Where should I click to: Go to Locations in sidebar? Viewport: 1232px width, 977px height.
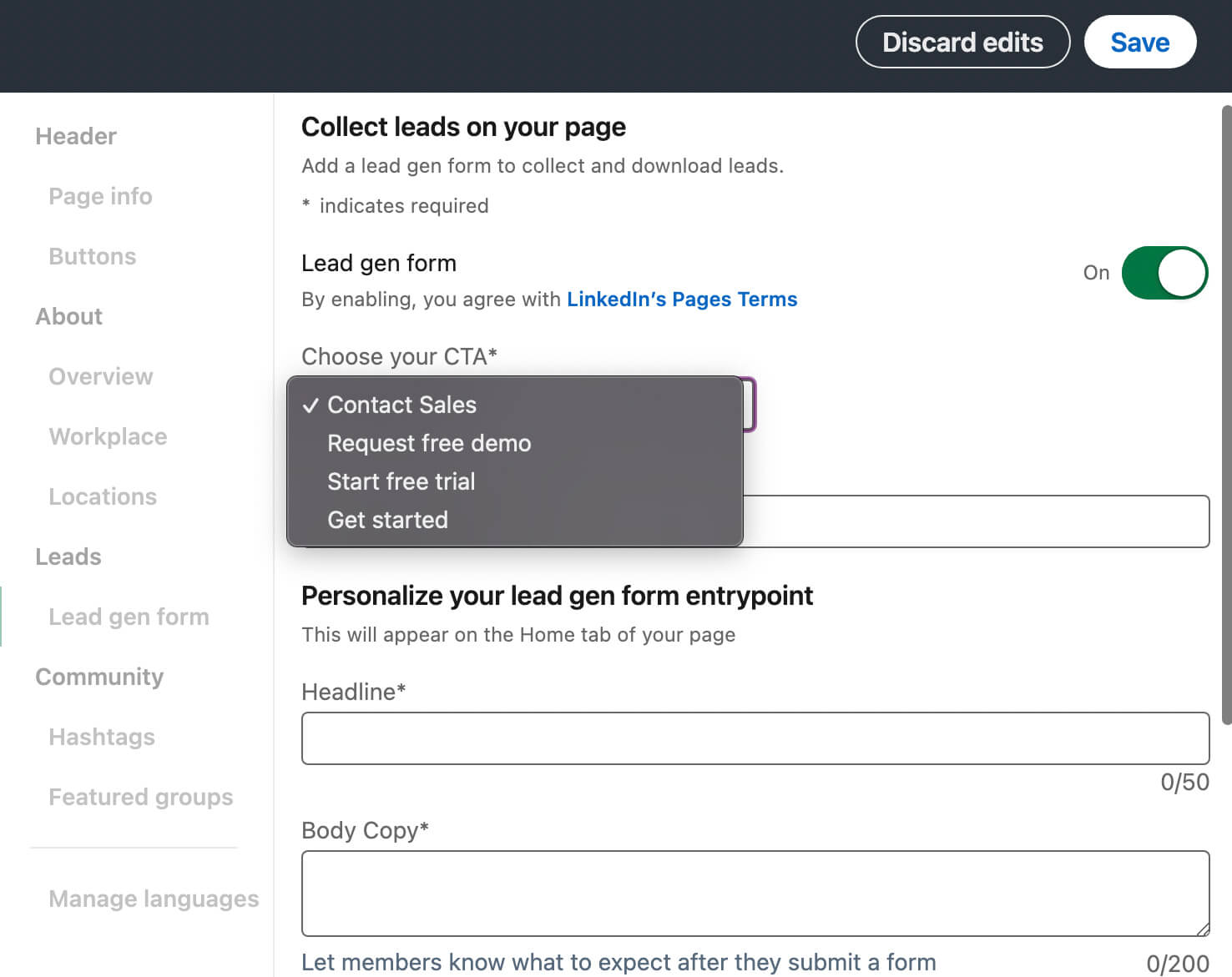[103, 496]
